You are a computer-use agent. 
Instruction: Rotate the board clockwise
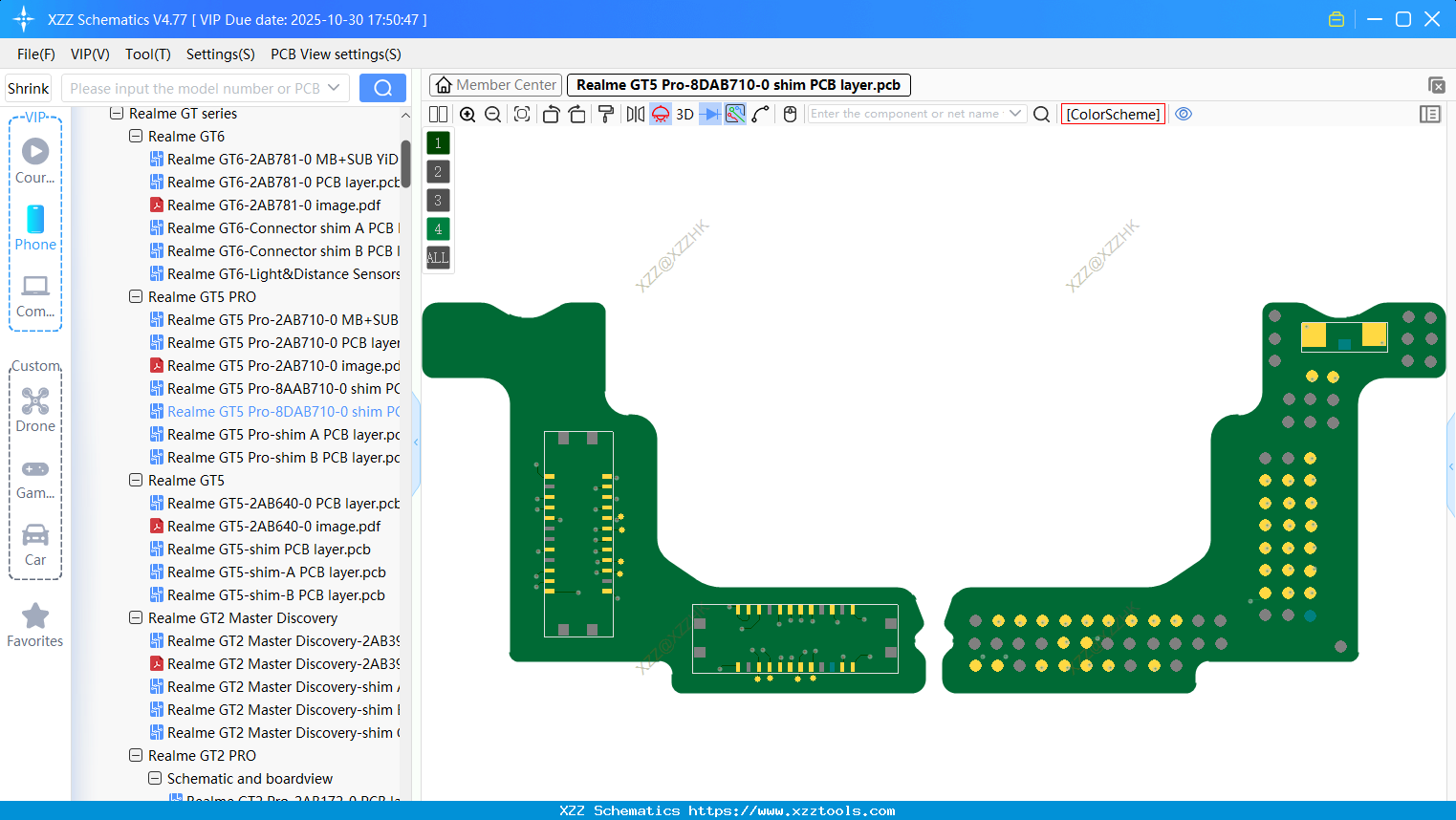[x=577, y=115]
